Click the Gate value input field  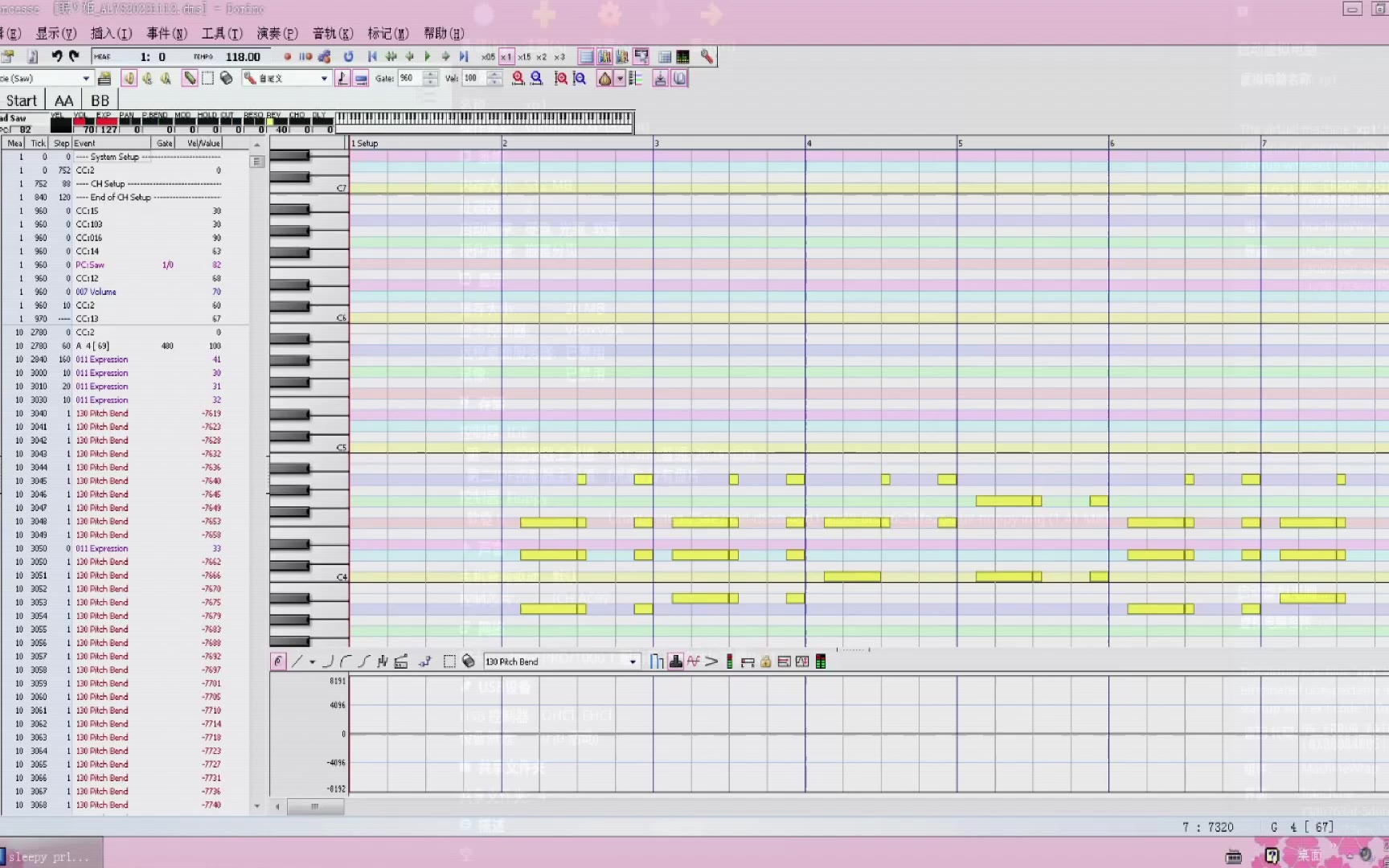click(409, 79)
